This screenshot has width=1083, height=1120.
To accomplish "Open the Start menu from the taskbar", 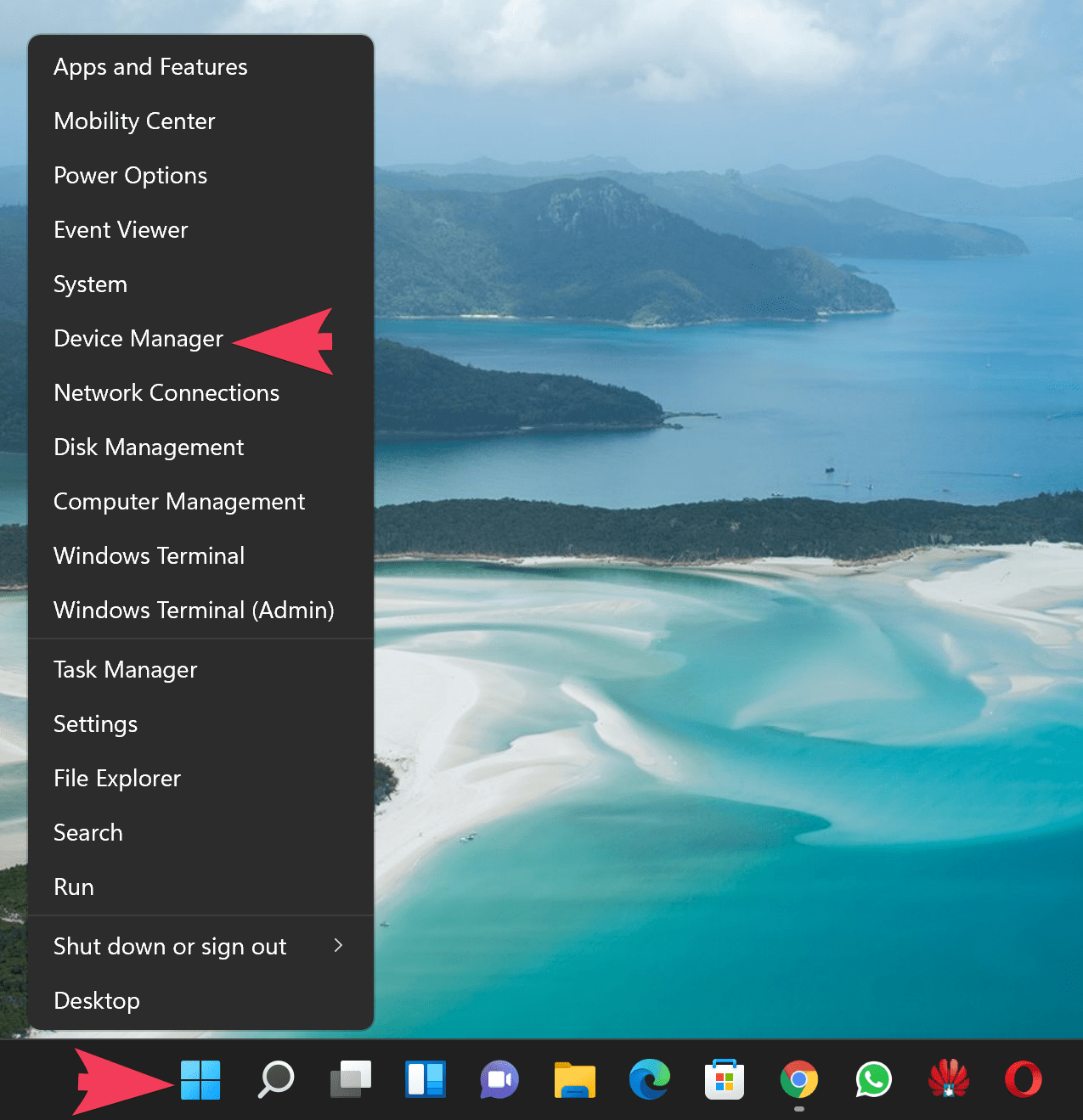I will [199, 1079].
